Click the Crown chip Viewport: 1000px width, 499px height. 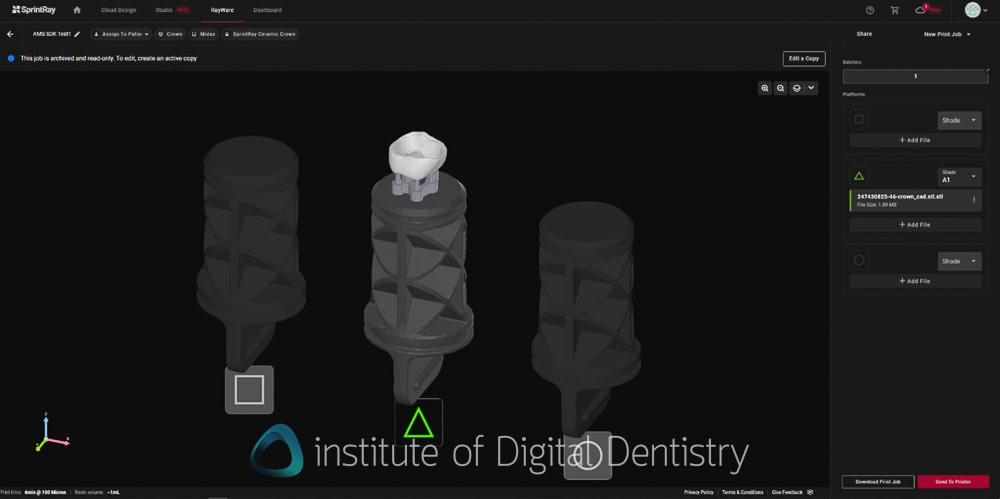pos(170,34)
